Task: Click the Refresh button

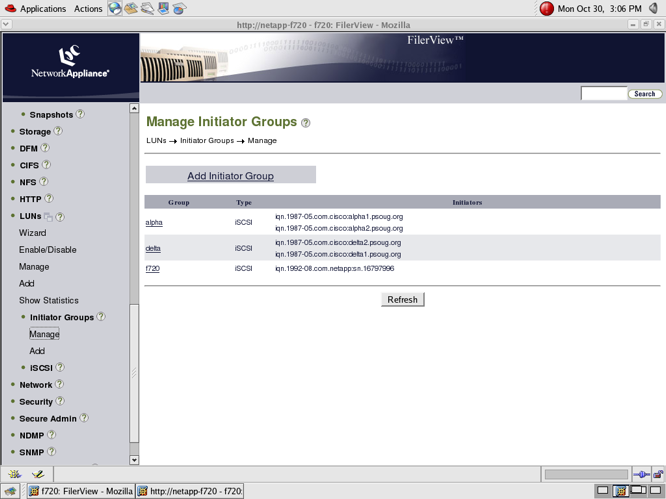Action: 402,299
